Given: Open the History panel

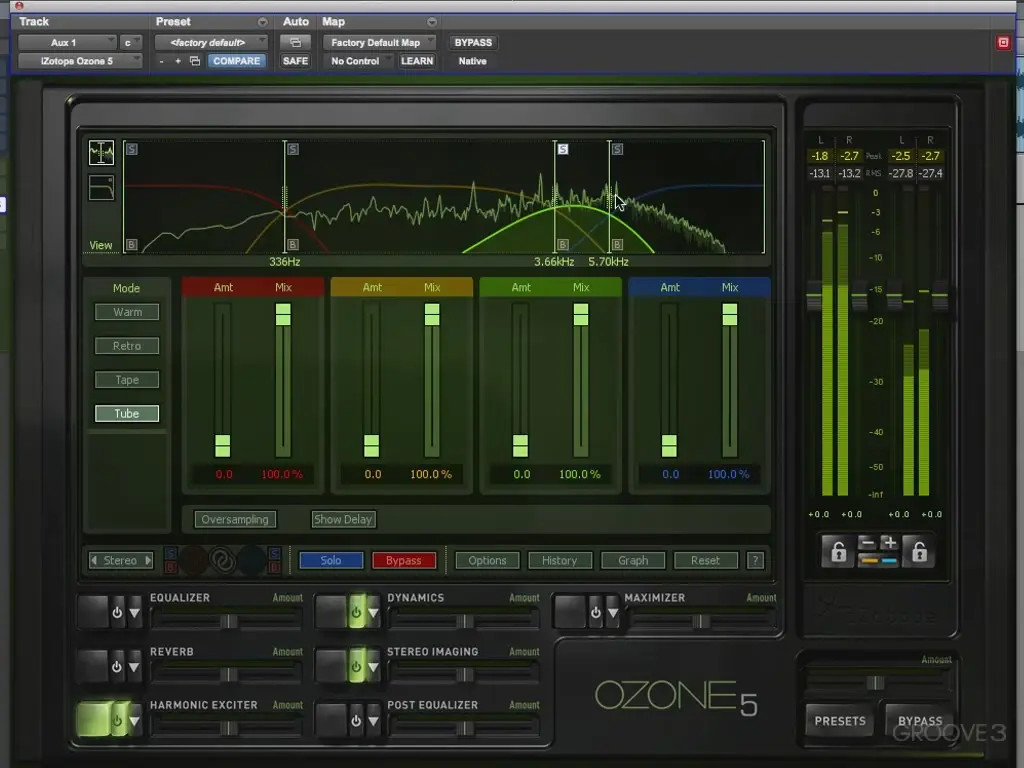Looking at the screenshot, I should point(560,560).
